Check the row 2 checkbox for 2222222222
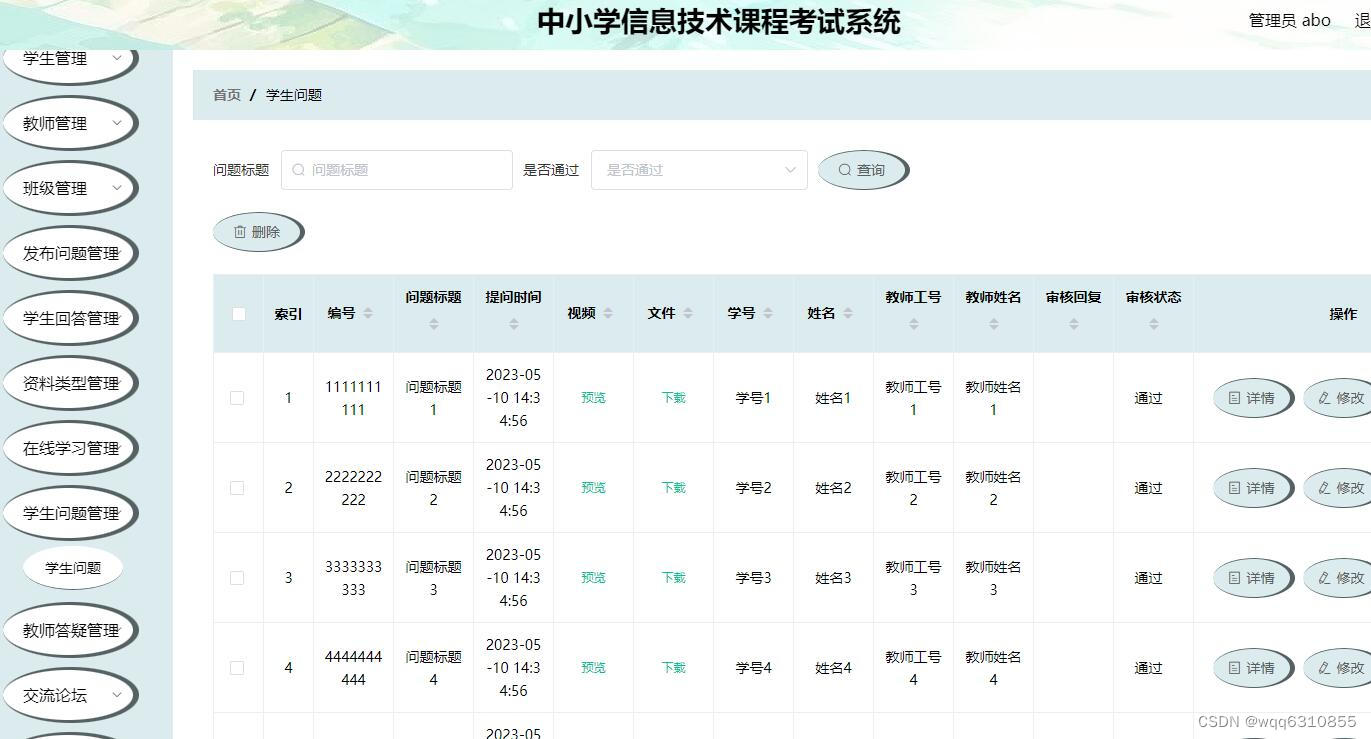This screenshot has width=1371, height=739. 237,487
